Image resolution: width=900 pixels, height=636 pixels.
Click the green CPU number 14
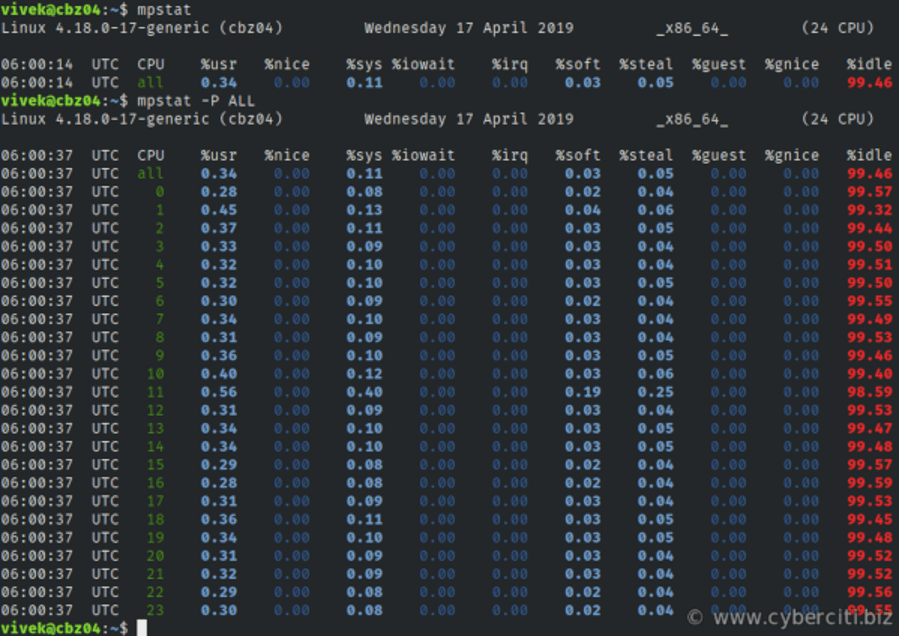pos(155,447)
